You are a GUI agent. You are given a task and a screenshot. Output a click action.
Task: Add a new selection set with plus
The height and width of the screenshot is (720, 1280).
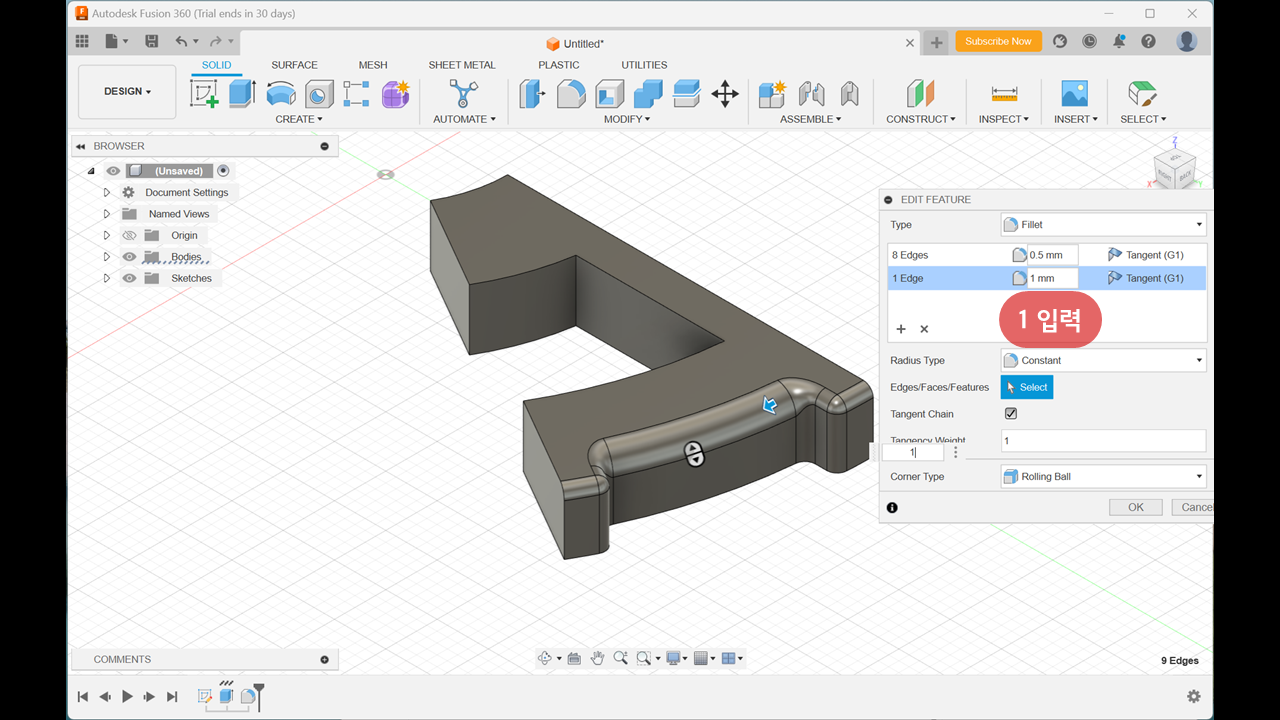901,329
